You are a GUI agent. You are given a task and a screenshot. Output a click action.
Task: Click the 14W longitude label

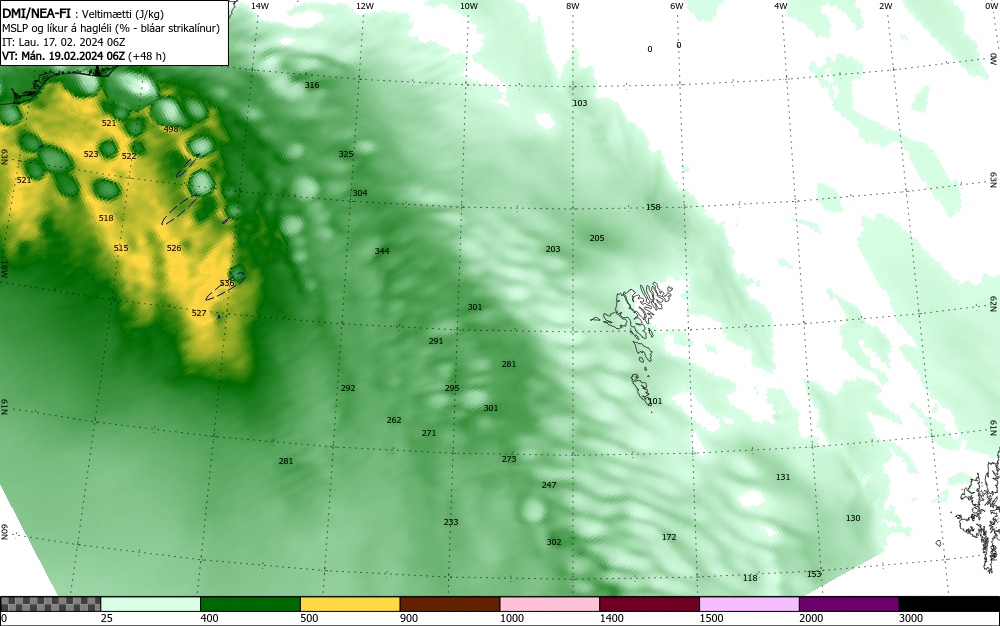point(260,6)
